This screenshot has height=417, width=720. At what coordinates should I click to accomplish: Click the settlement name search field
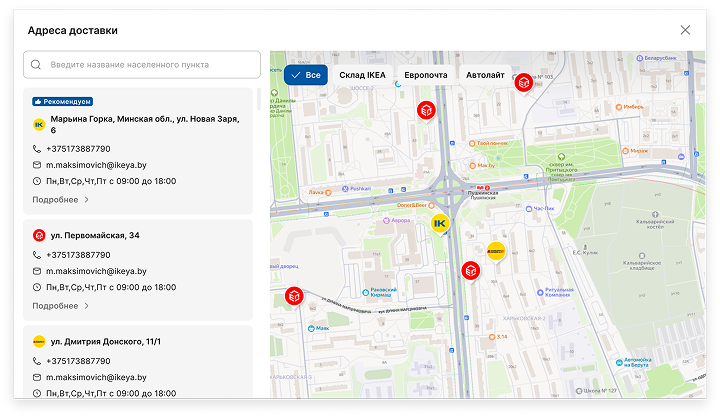tap(142, 65)
